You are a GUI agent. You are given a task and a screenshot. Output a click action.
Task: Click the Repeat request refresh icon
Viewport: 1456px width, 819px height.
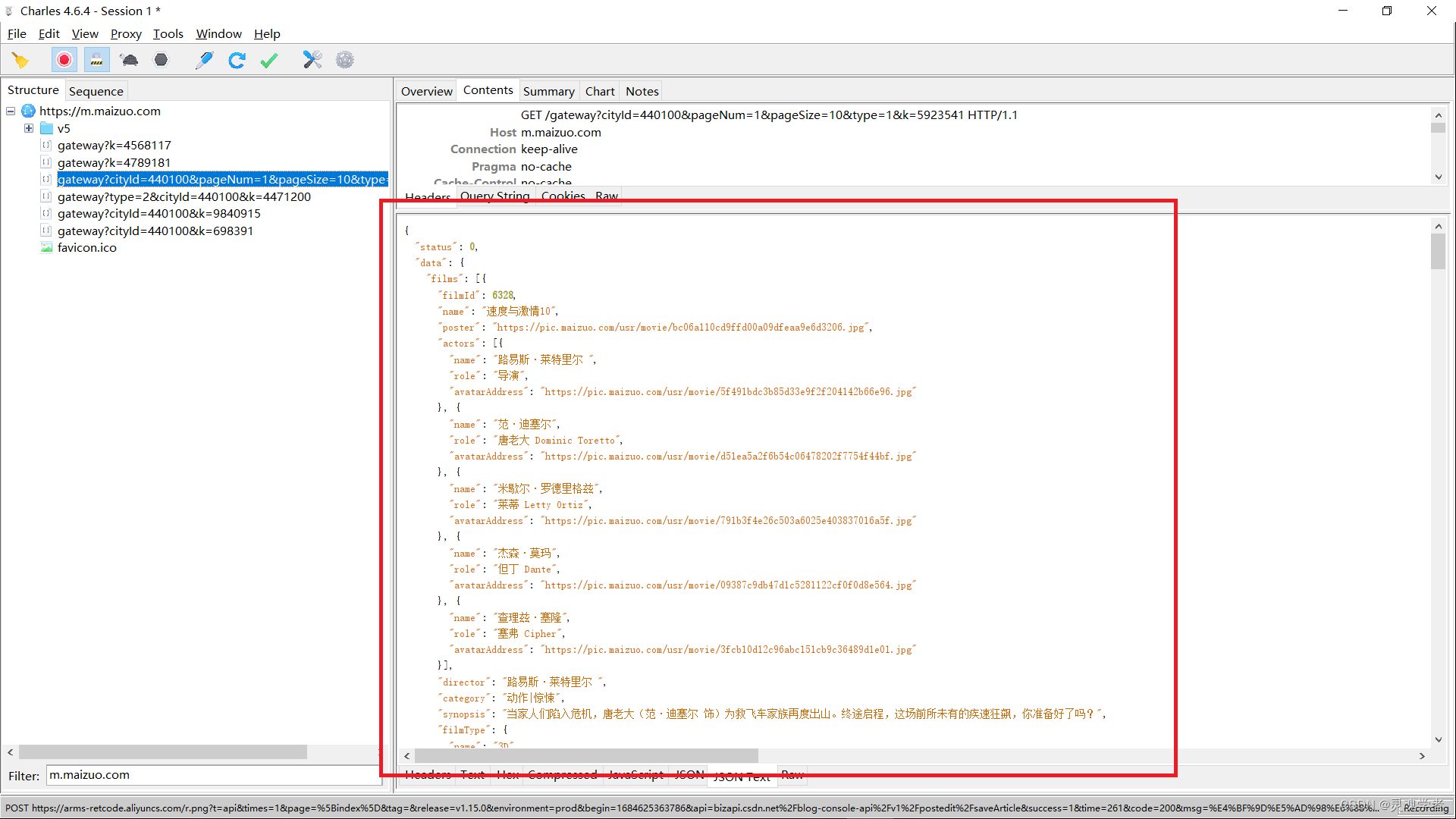pyautogui.click(x=237, y=60)
